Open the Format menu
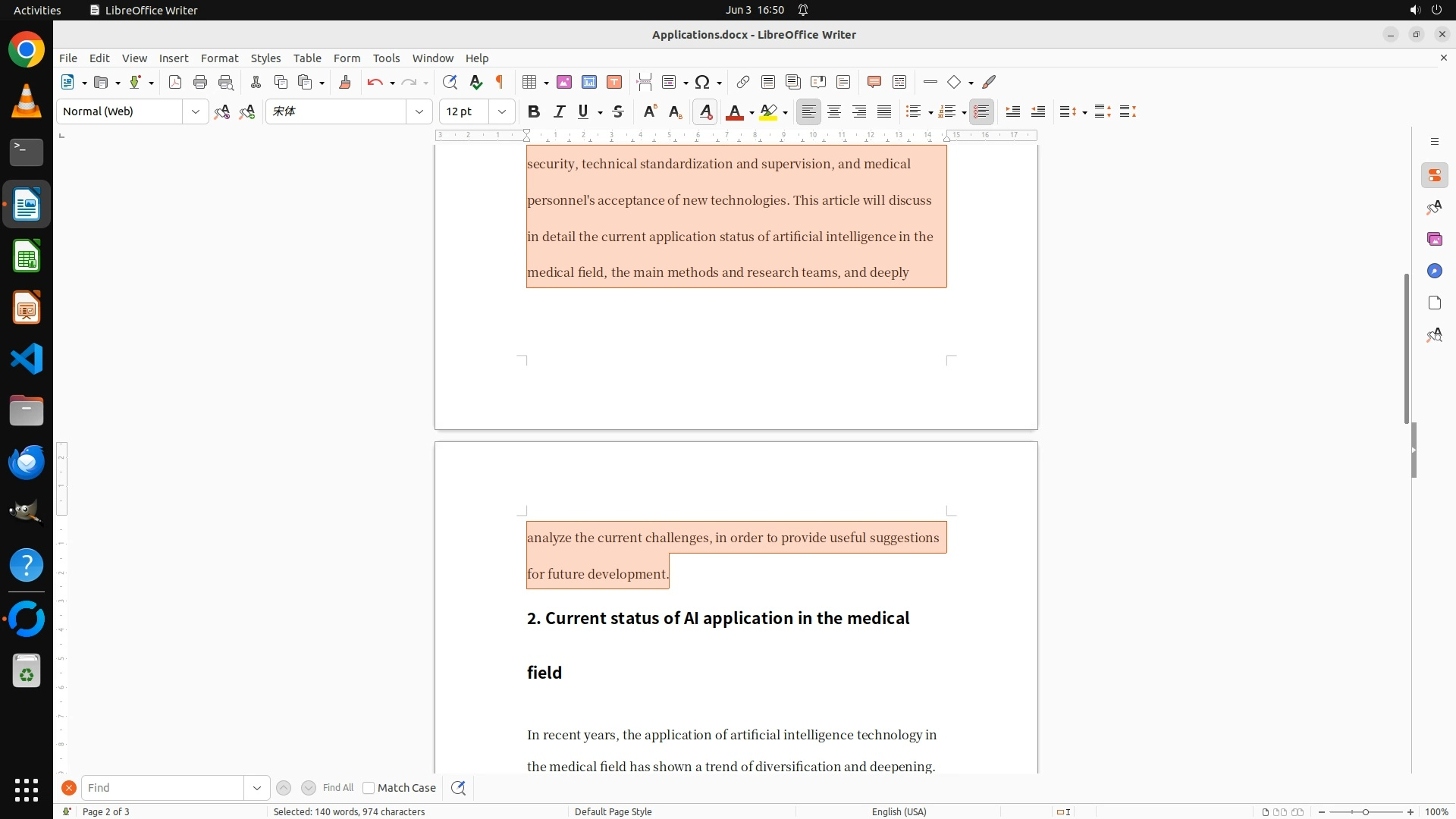The image size is (1456, 819). (219, 58)
